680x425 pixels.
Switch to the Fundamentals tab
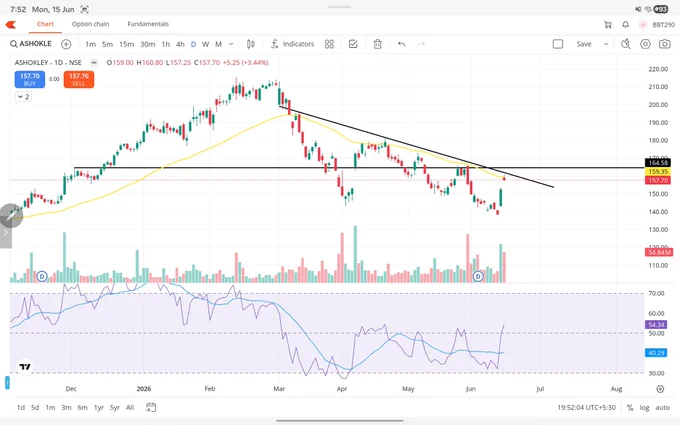pos(148,24)
